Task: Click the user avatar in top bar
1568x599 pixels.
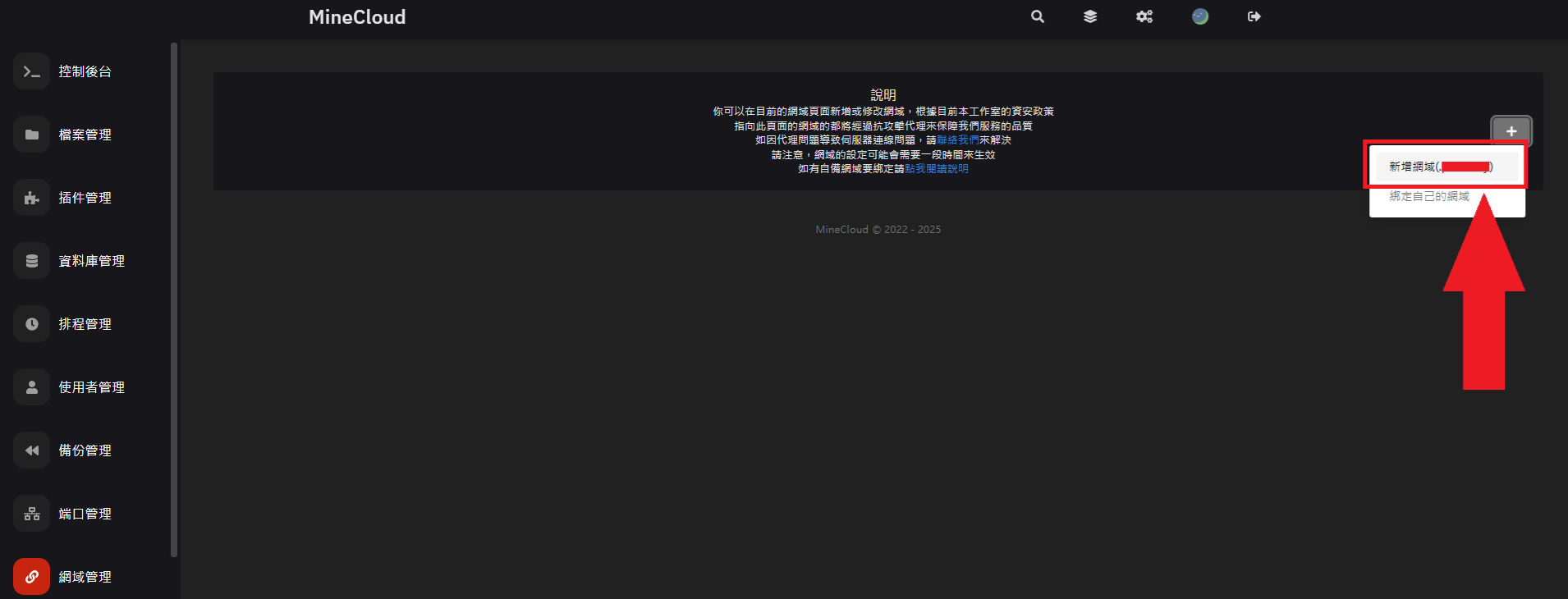Action: click(x=1200, y=16)
